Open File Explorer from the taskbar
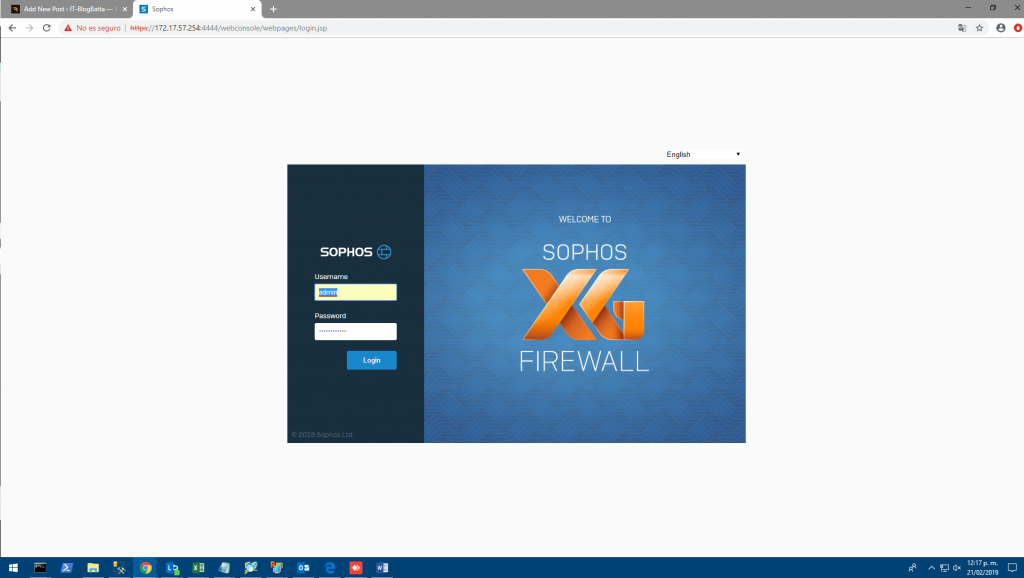This screenshot has height=578, width=1024. [x=93, y=568]
